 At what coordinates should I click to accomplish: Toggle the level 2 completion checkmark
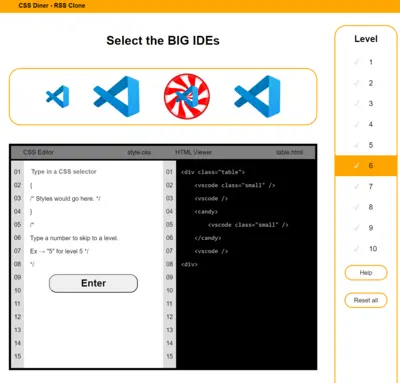[357, 83]
